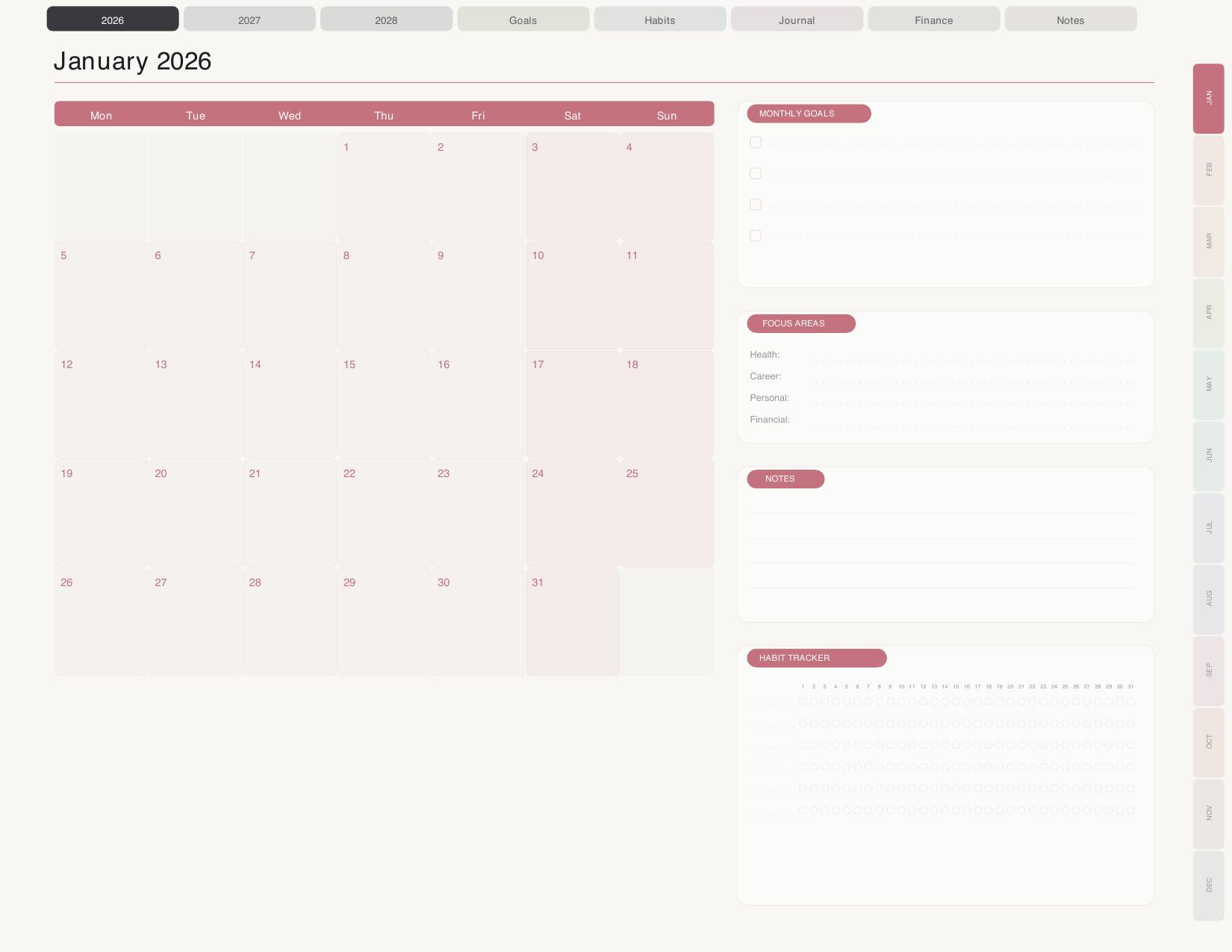Open the Goals section tab

523,19
